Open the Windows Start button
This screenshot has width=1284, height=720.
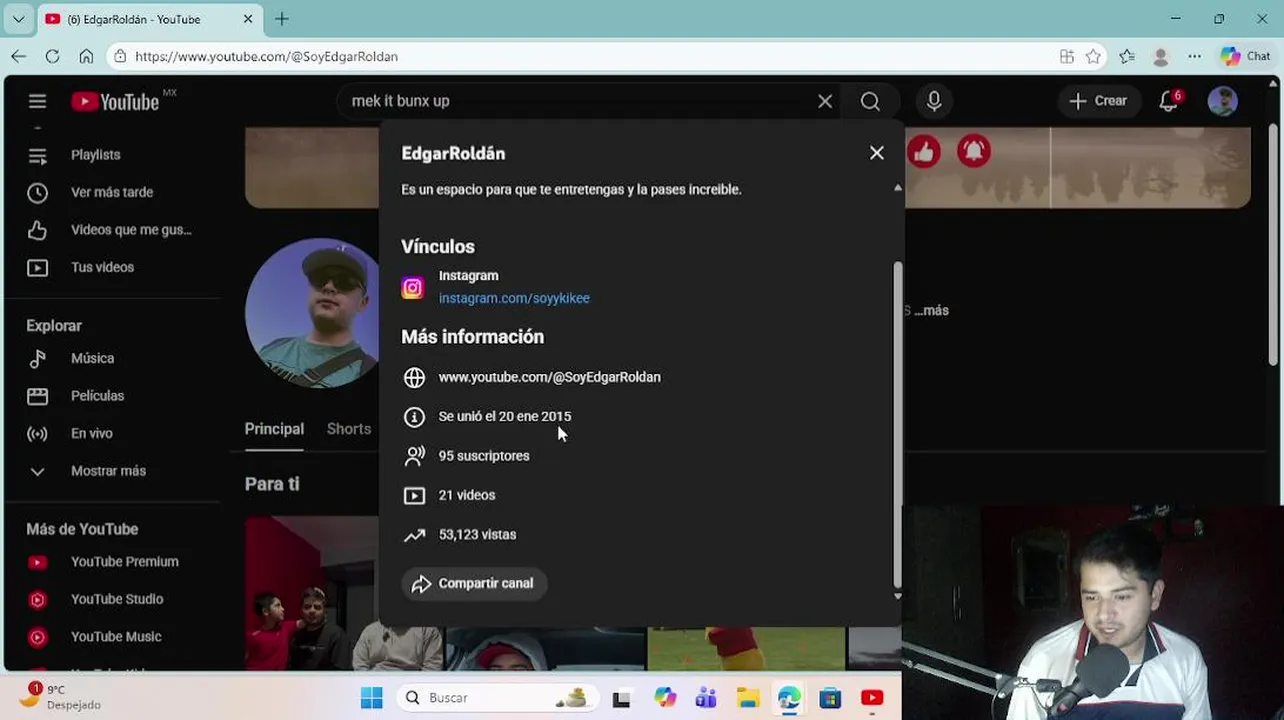tap(372, 698)
